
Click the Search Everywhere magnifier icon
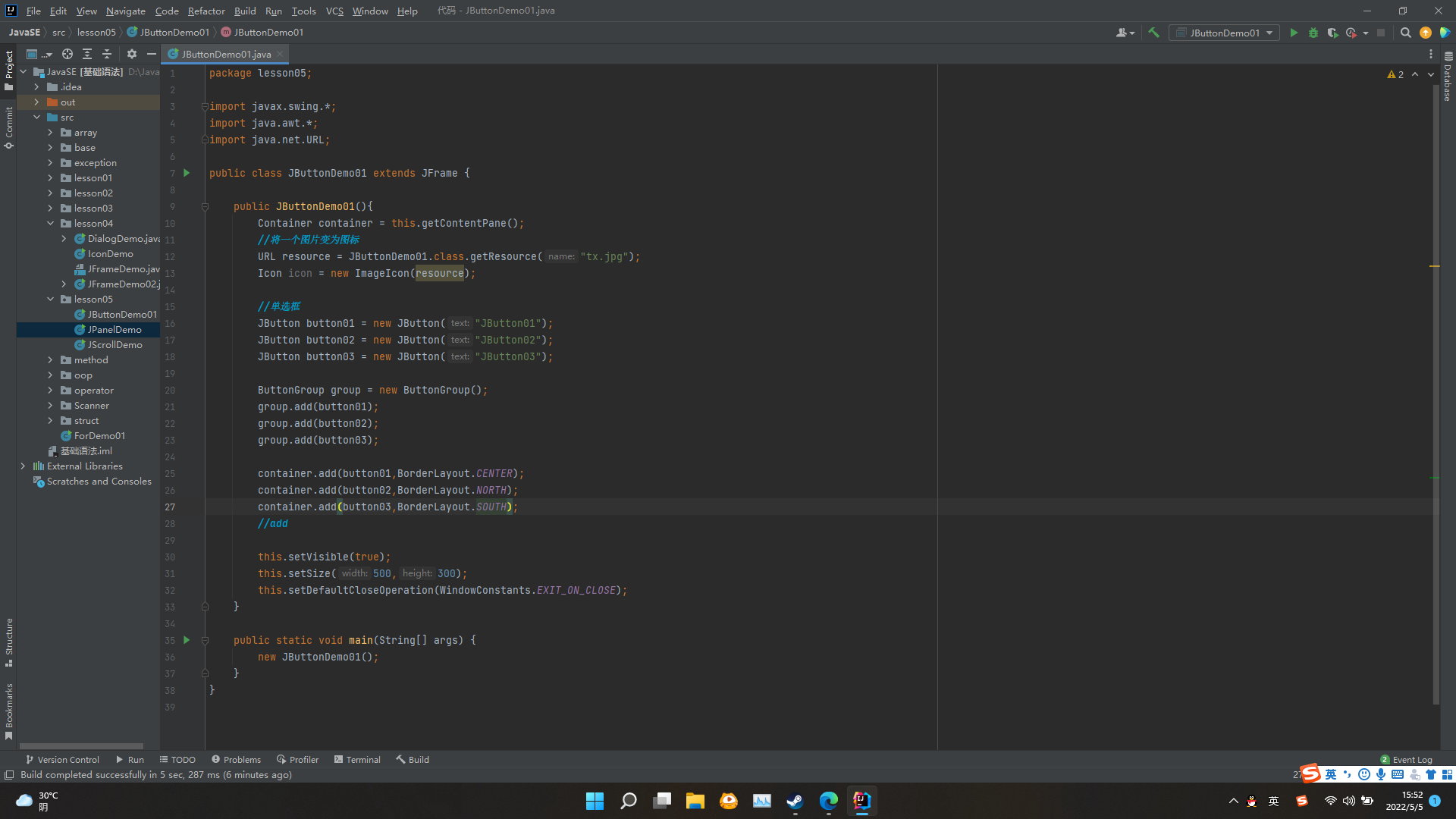(x=1405, y=33)
